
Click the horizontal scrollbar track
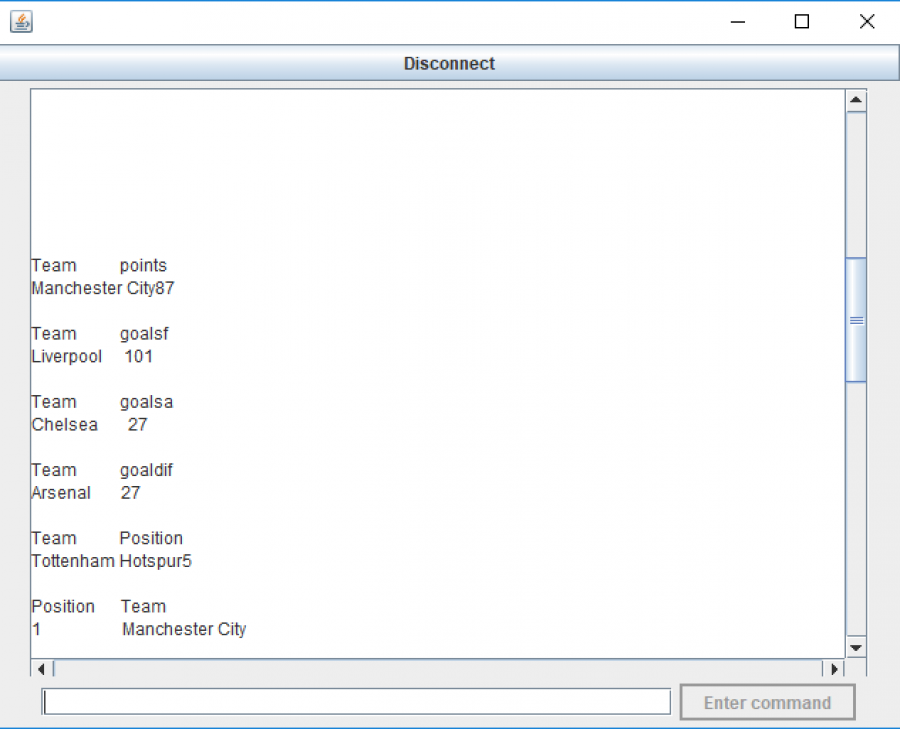pyautogui.click(x=440, y=668)
